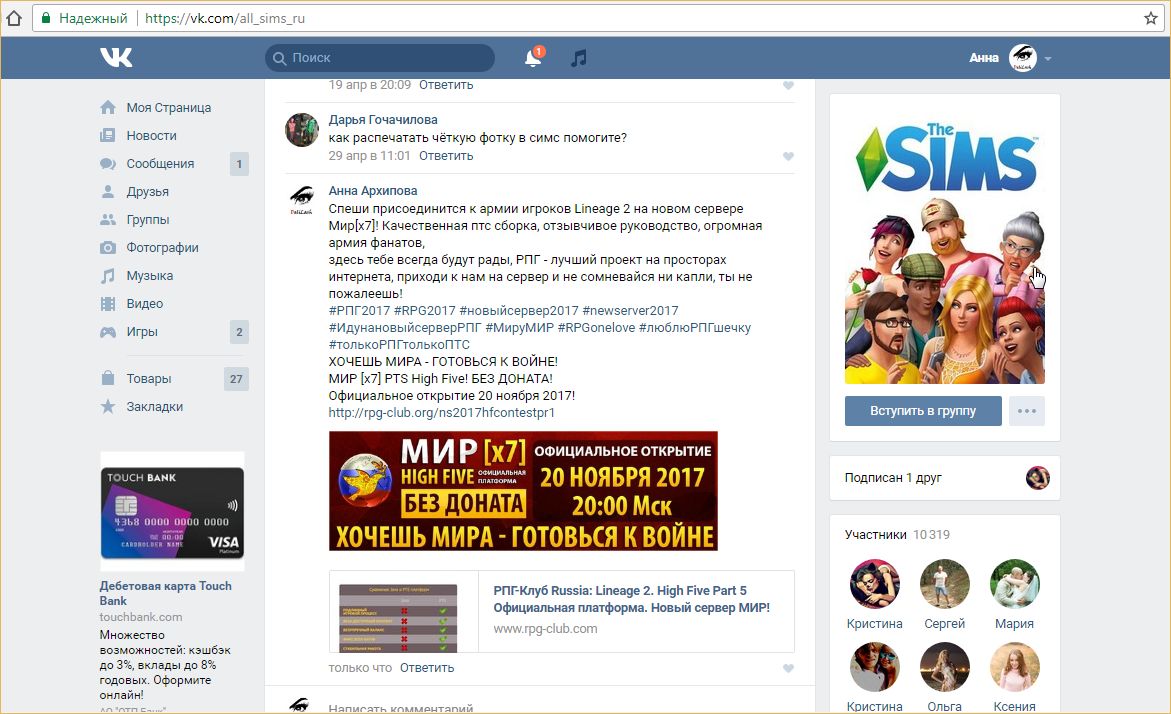Image resolution: width=1171 pixels, height=714 pixels.
Task: Open the rpg-club.org link in the comment
Action: [441, 412]
